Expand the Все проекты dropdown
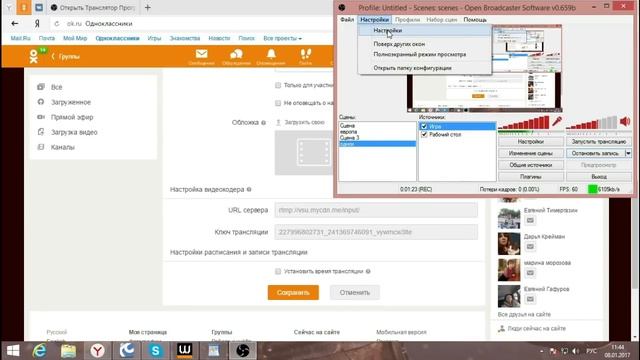The width and height of the screenshot is (640, 360). point(282,38)
